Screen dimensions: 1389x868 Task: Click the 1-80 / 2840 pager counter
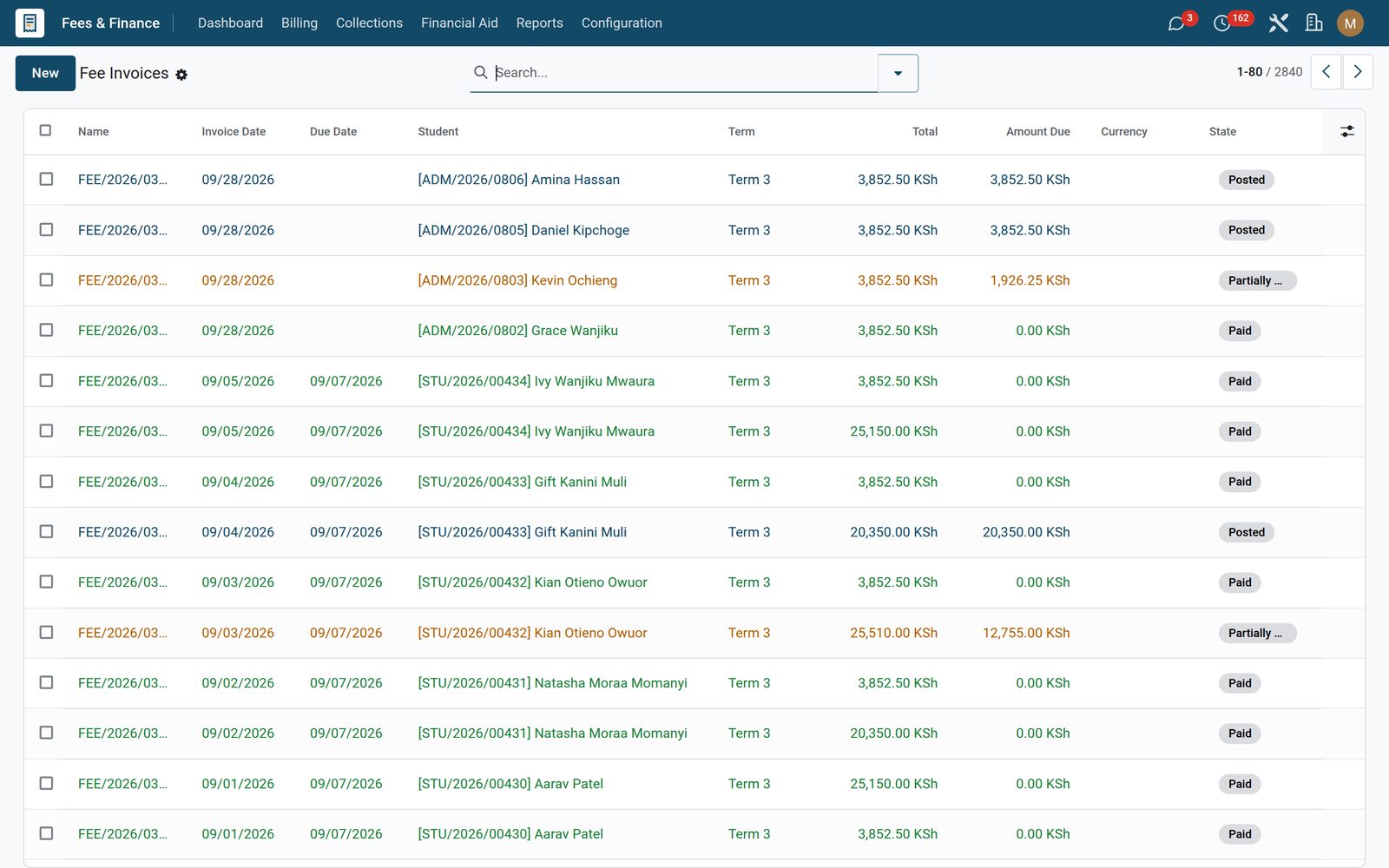tap(1269, 72)
